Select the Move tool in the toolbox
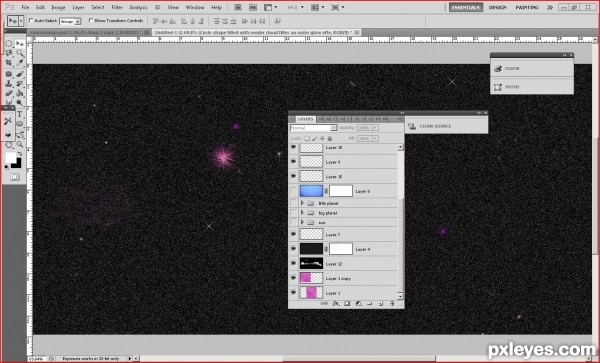The width and height of the screenshot is (600, 363). pos(20,44)
